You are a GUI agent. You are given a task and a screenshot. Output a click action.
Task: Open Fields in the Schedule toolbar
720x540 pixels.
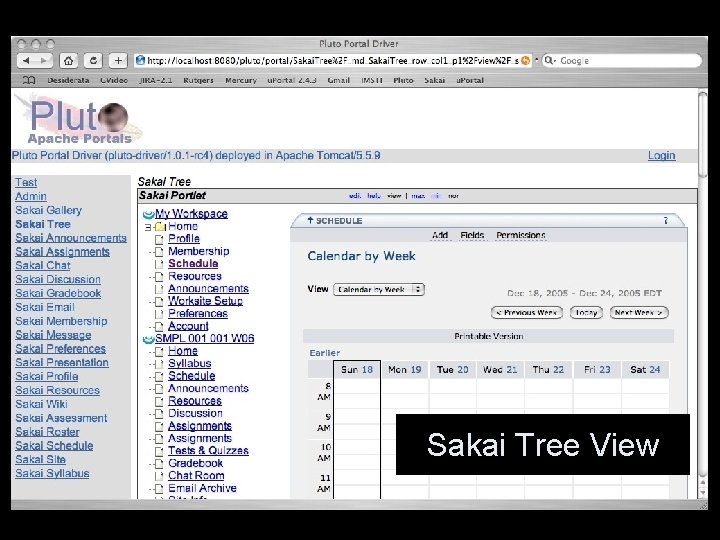(472, 235)
